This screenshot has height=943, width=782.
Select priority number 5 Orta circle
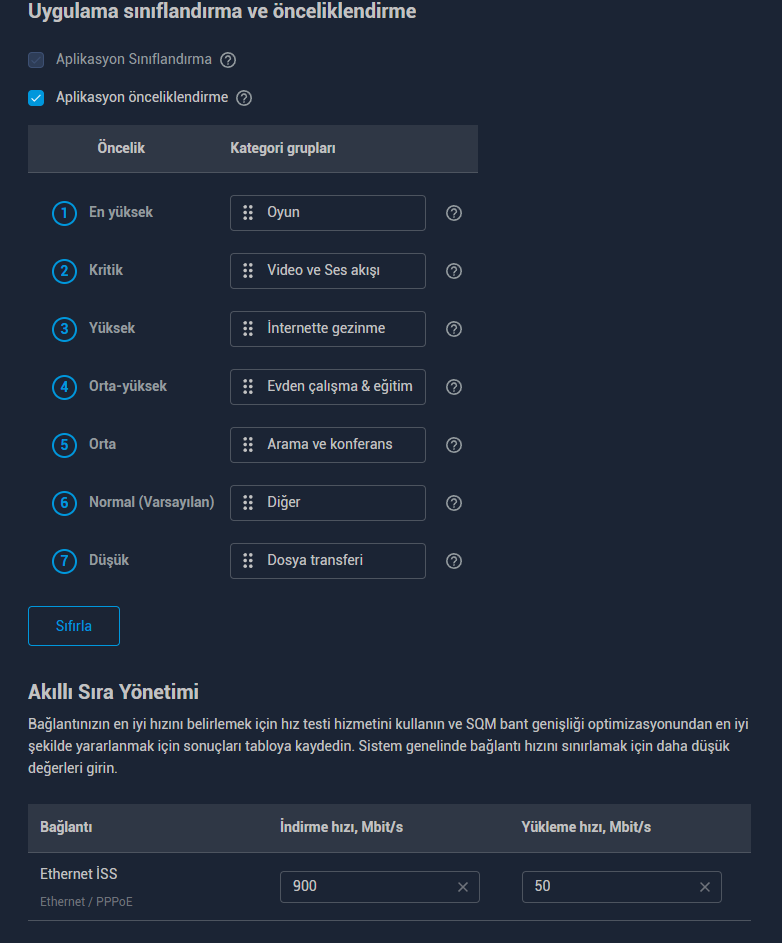point(64,446)
